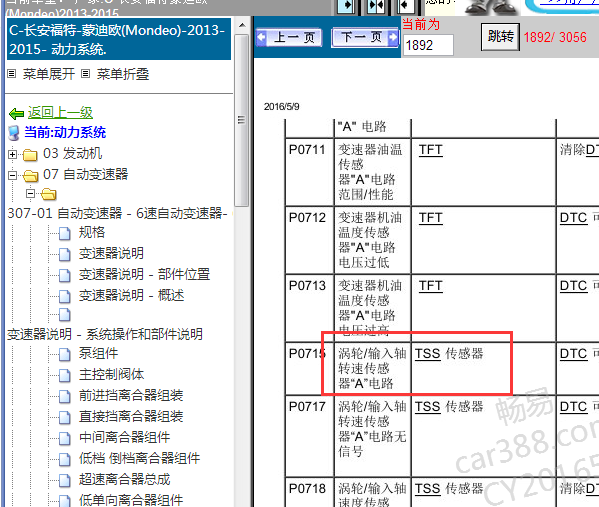Open the 直接挡离合器组装 document
Screen dimensions: 599x507
(131, 416)
